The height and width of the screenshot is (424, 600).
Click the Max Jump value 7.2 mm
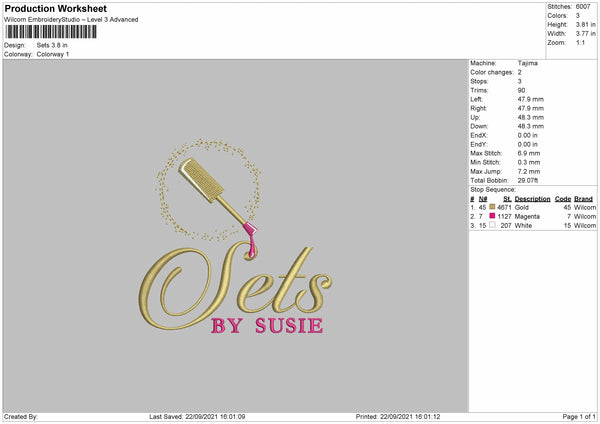[529, 171]
